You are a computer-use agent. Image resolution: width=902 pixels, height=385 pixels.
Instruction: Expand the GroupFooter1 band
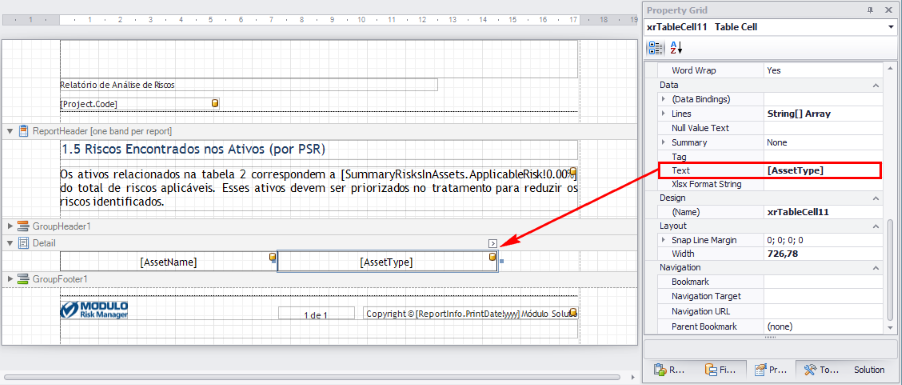point(9,279)
